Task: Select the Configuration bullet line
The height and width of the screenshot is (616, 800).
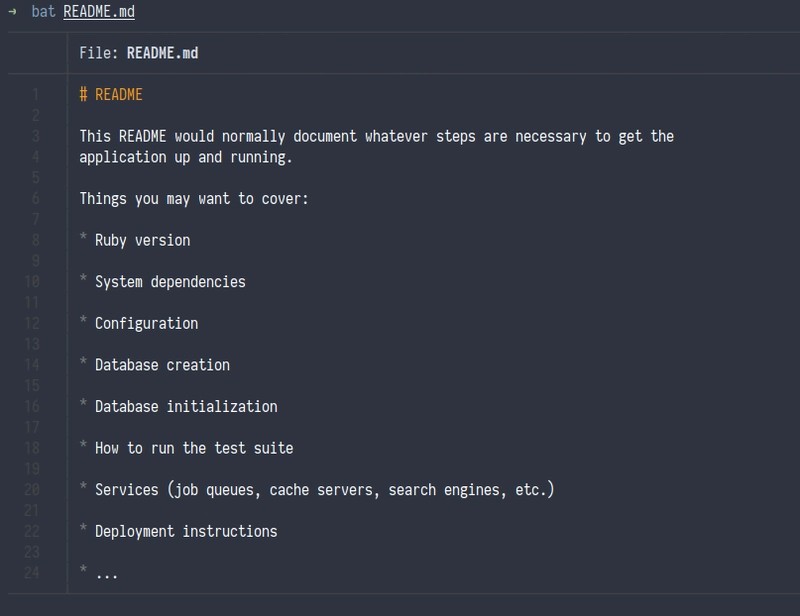Action: coord(144,323)
